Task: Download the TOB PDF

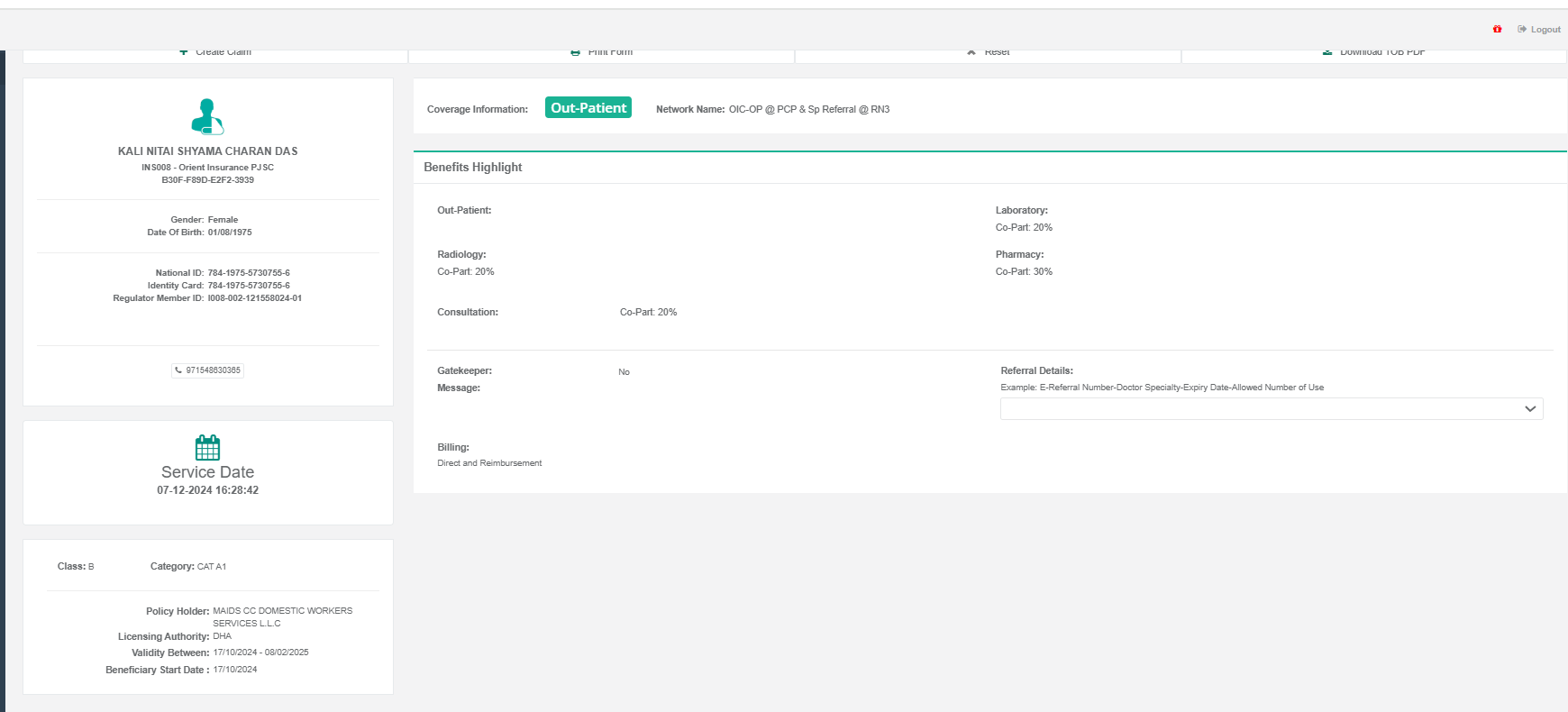Action: point(1373,54)
